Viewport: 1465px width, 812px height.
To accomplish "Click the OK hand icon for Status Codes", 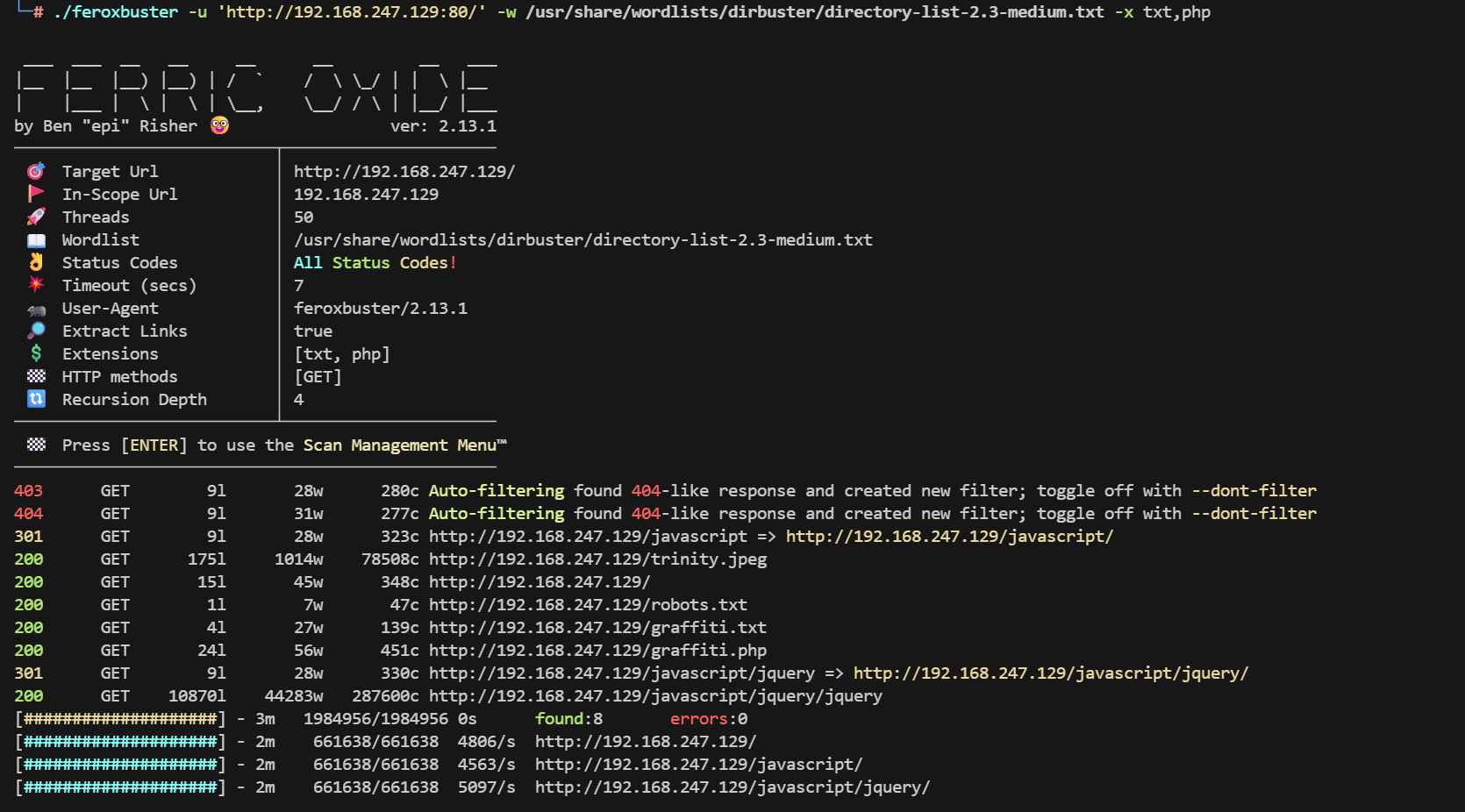I will (36, 262).
